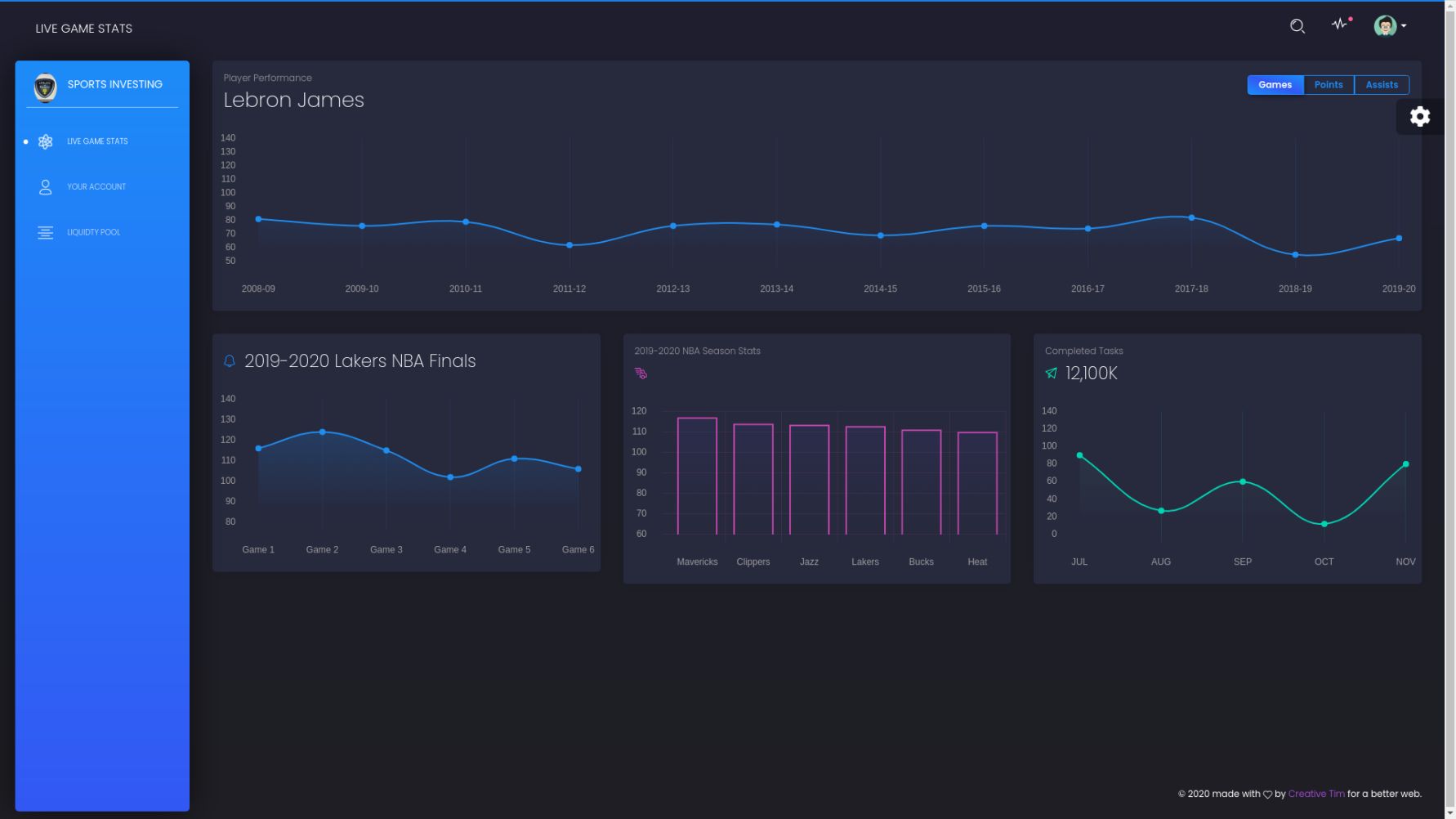
Task: Switch Lebron chart to Points
Action: tap(1329, 85)
